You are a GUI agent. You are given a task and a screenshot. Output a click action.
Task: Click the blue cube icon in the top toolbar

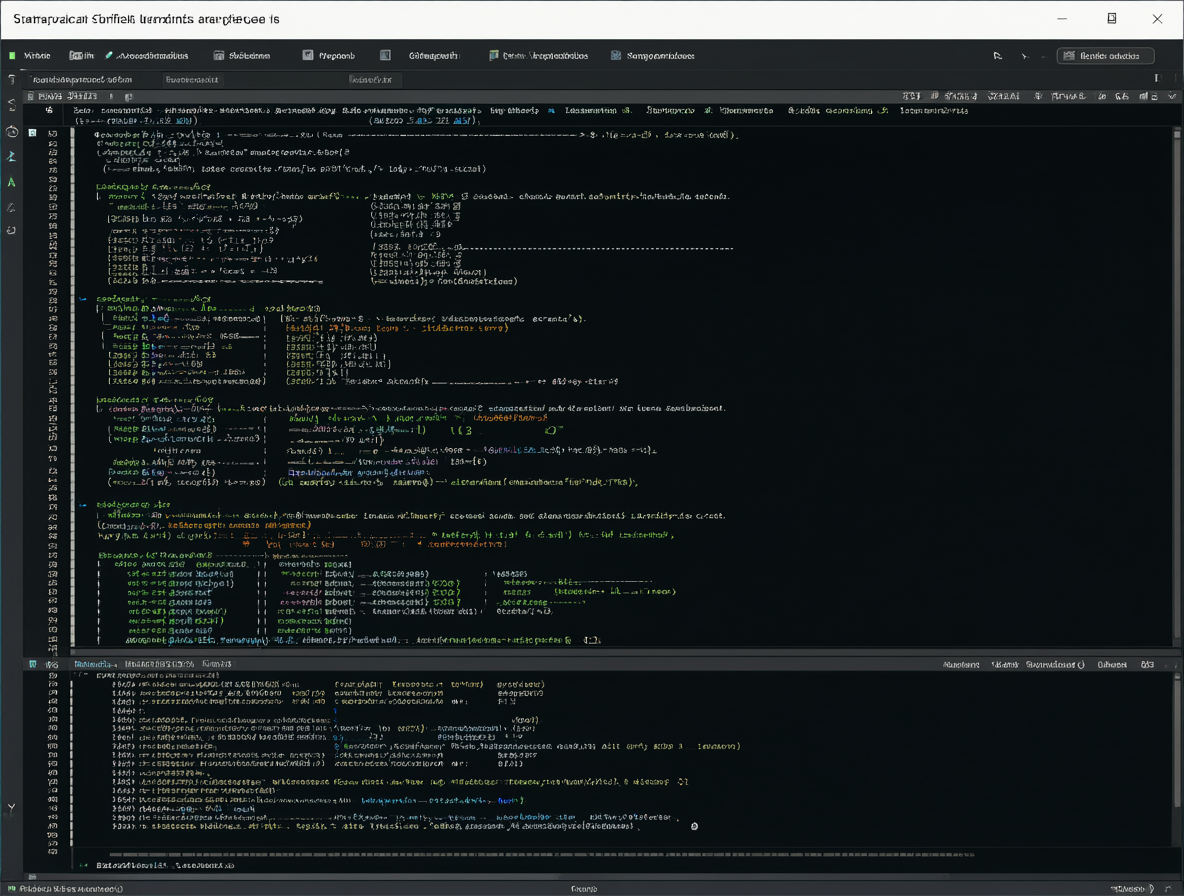click(616, 56)
